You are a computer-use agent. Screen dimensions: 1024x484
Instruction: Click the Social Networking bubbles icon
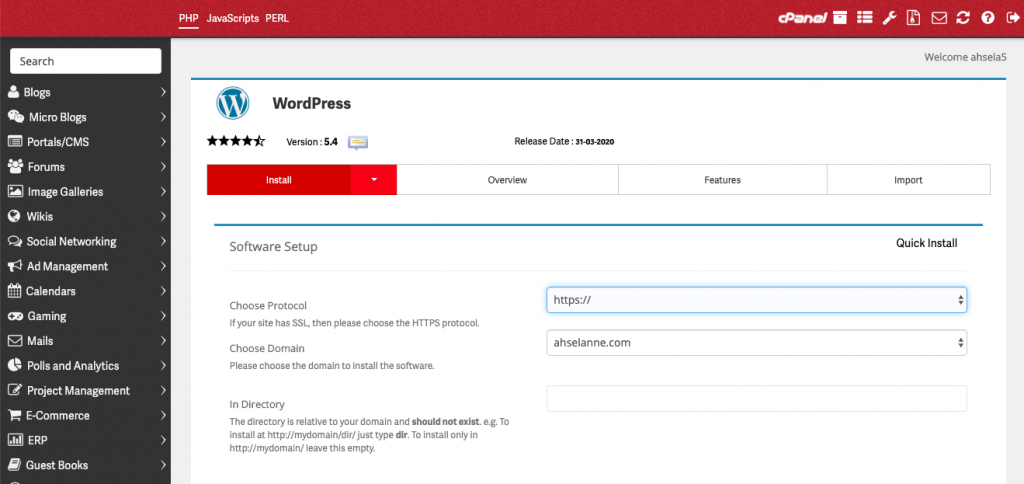[x=15, y=241]
